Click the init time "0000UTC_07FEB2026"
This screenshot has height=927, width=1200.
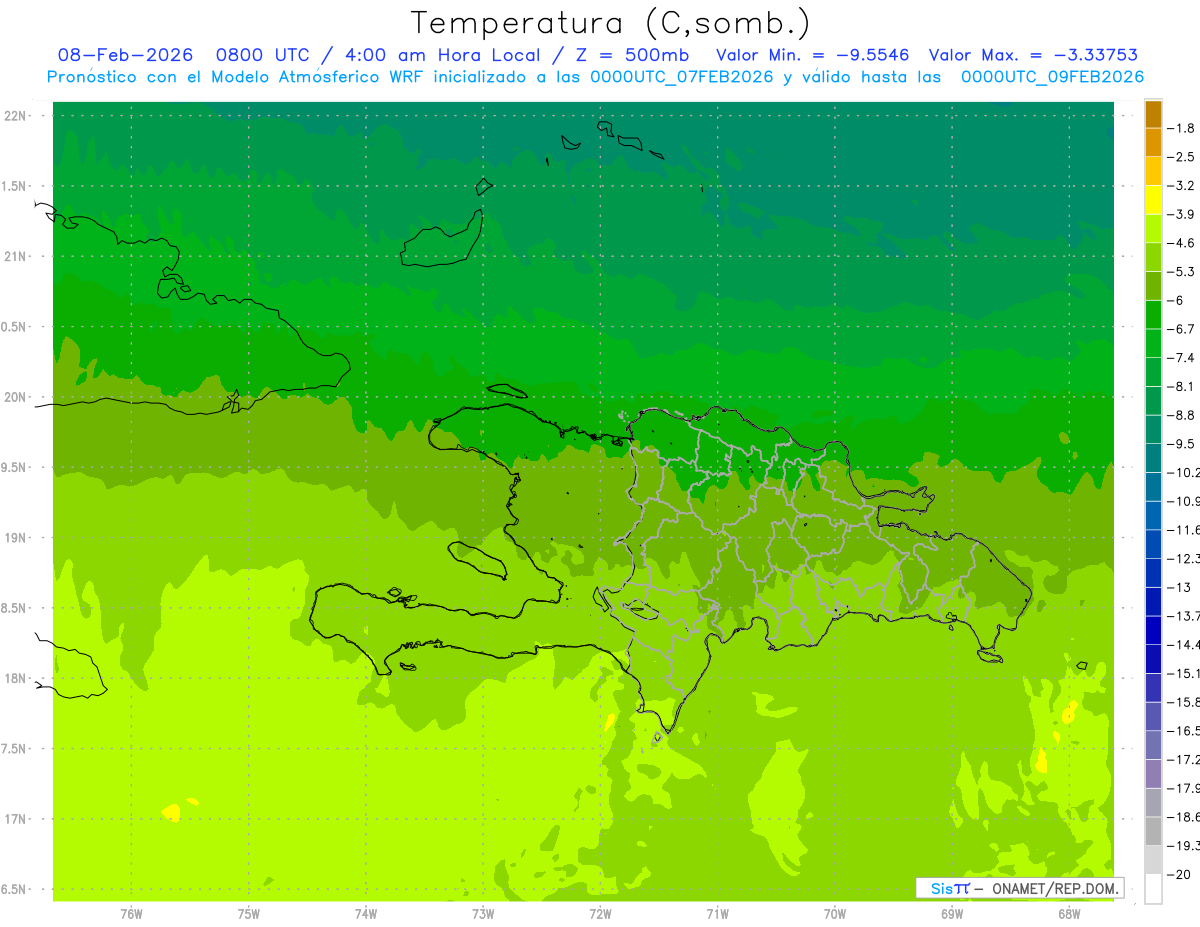point(682,77)
